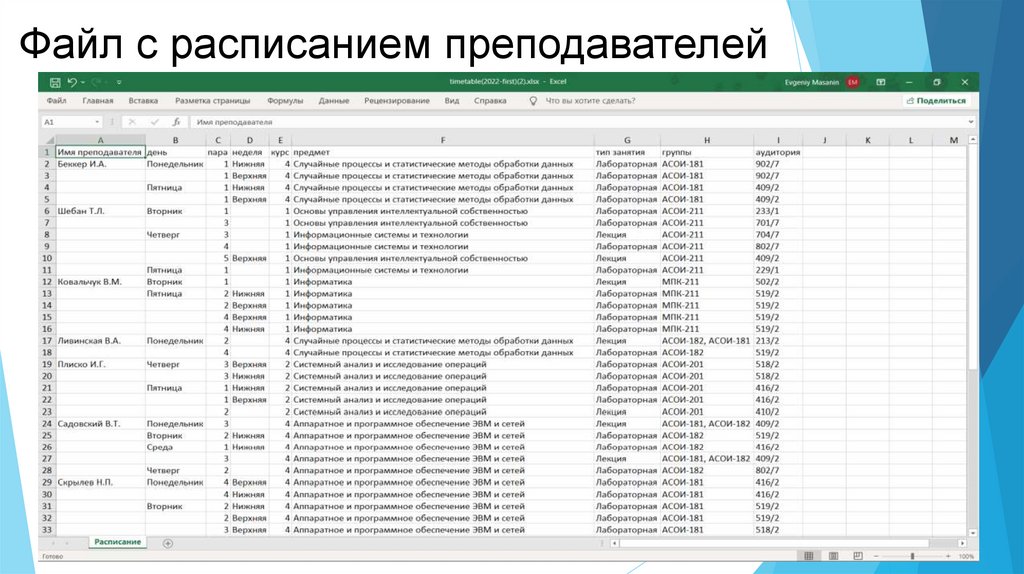Expand the formula bar with its chevron
The image size is (1024, 574).
pos(971,122)
